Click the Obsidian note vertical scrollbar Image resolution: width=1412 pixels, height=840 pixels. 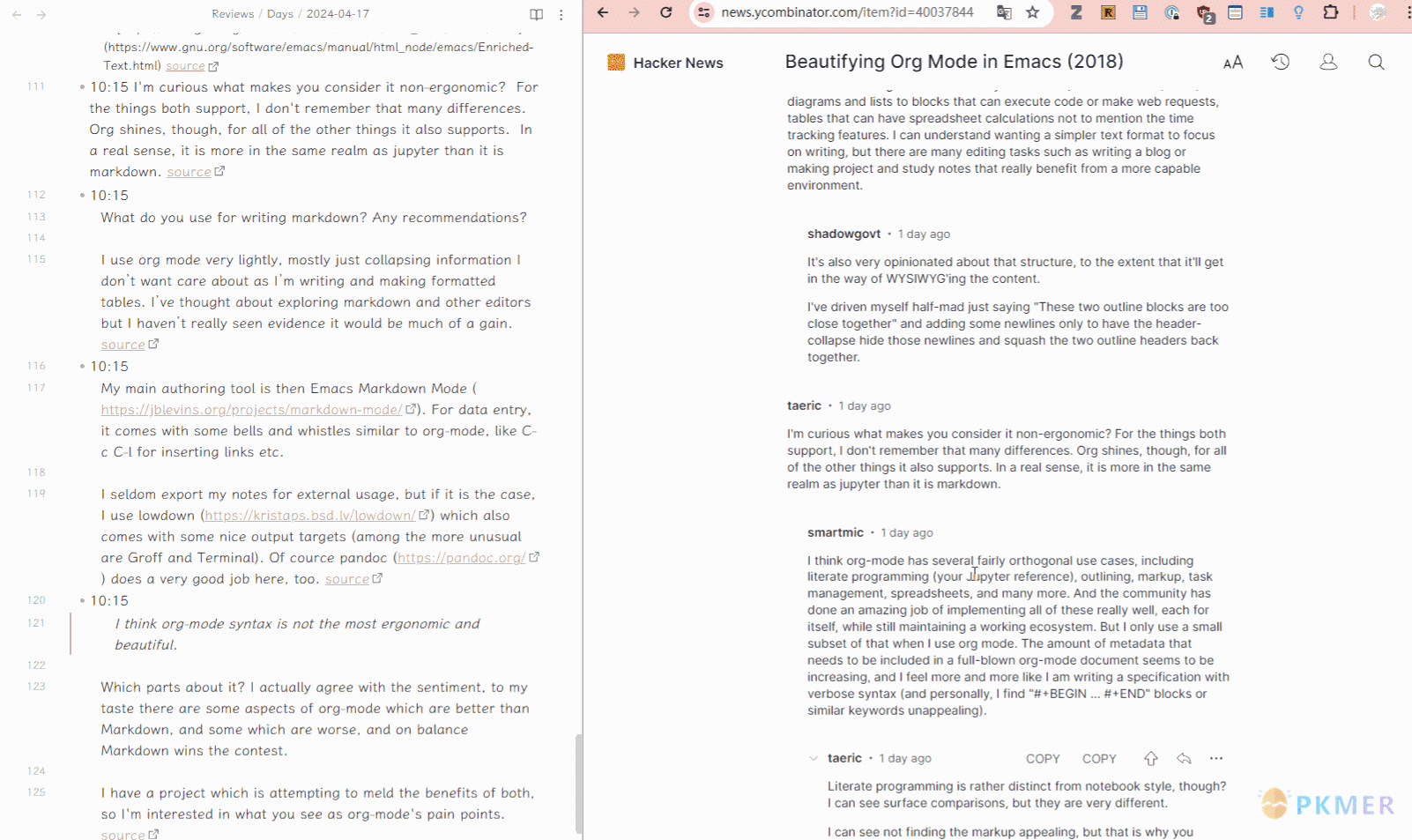pos(579,783)
